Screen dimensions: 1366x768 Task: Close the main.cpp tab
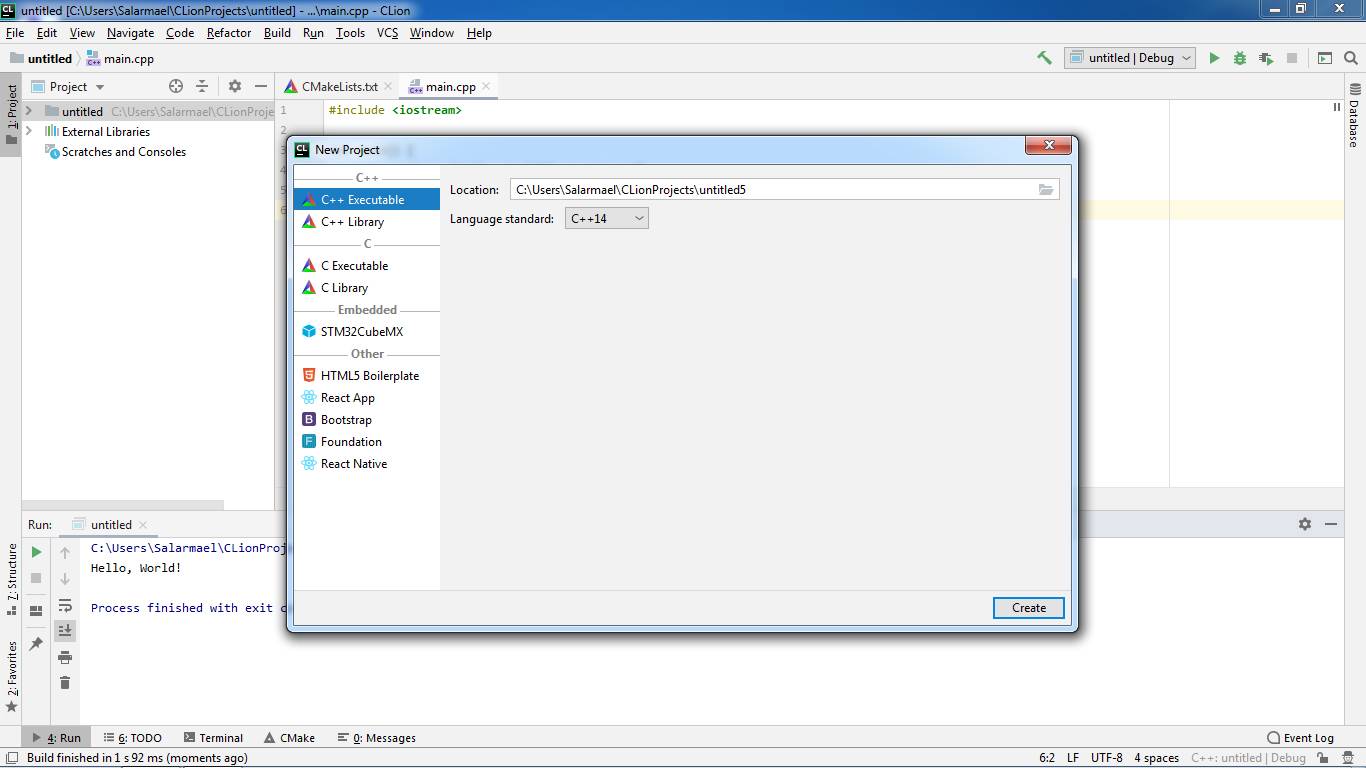pos(486,86)
